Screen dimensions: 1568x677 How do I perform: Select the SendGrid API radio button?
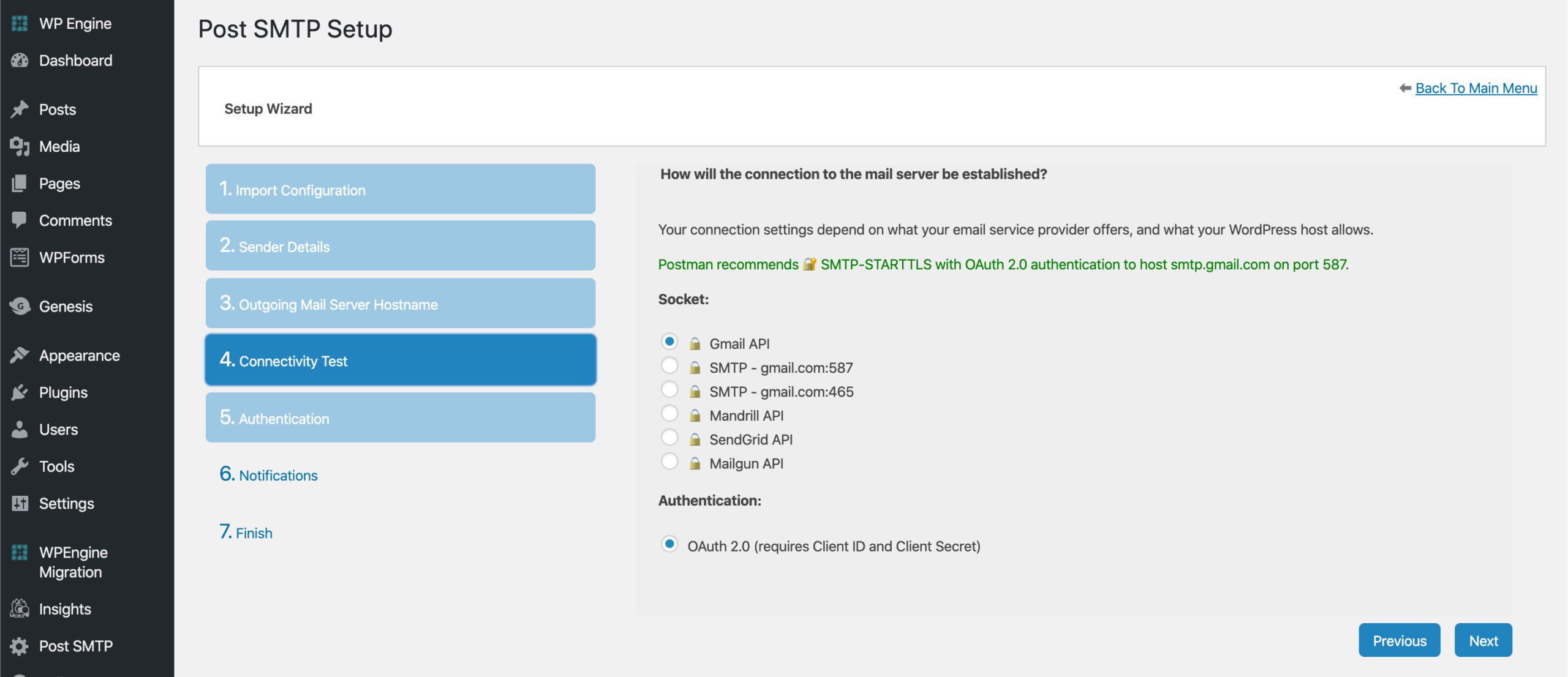[x=669, y=438]
